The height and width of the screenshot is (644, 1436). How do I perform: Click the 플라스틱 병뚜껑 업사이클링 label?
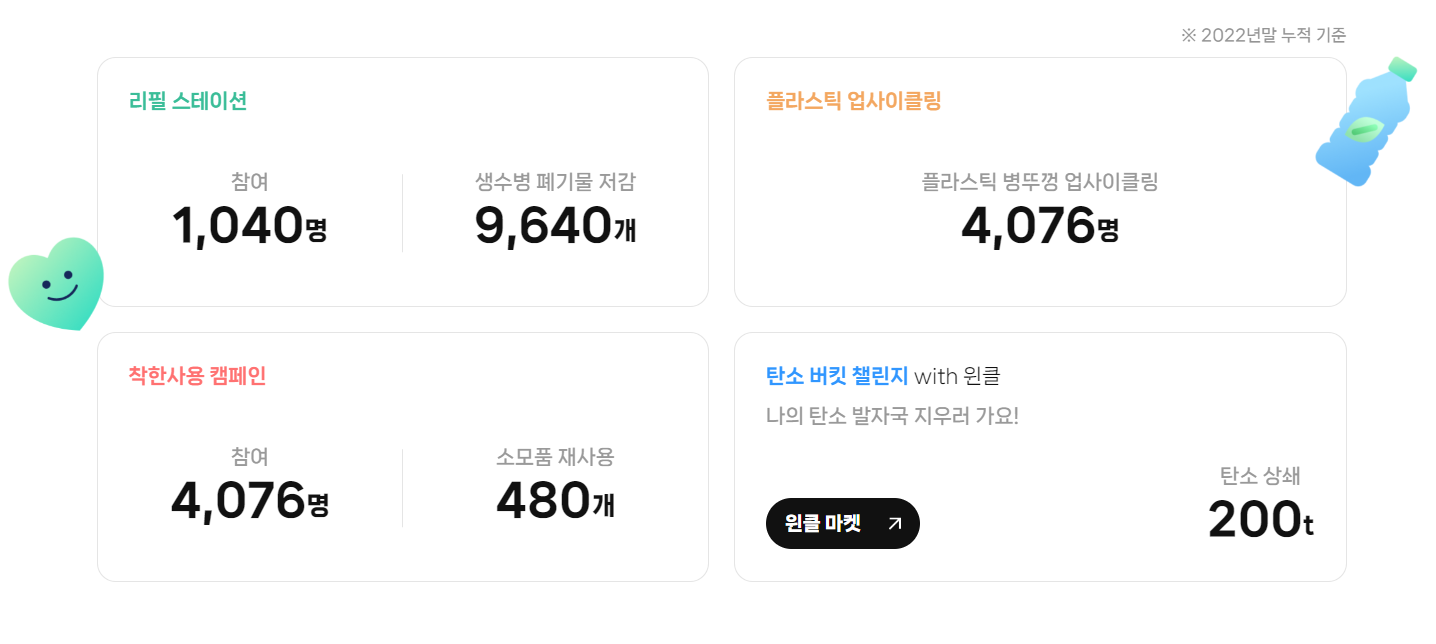pyautogui.click(x=1040, y=182)
